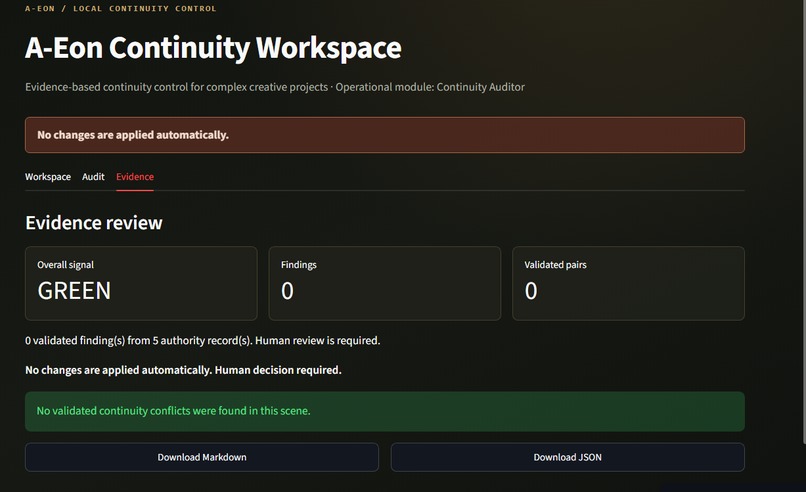Click the Download Markdown button

202,457
